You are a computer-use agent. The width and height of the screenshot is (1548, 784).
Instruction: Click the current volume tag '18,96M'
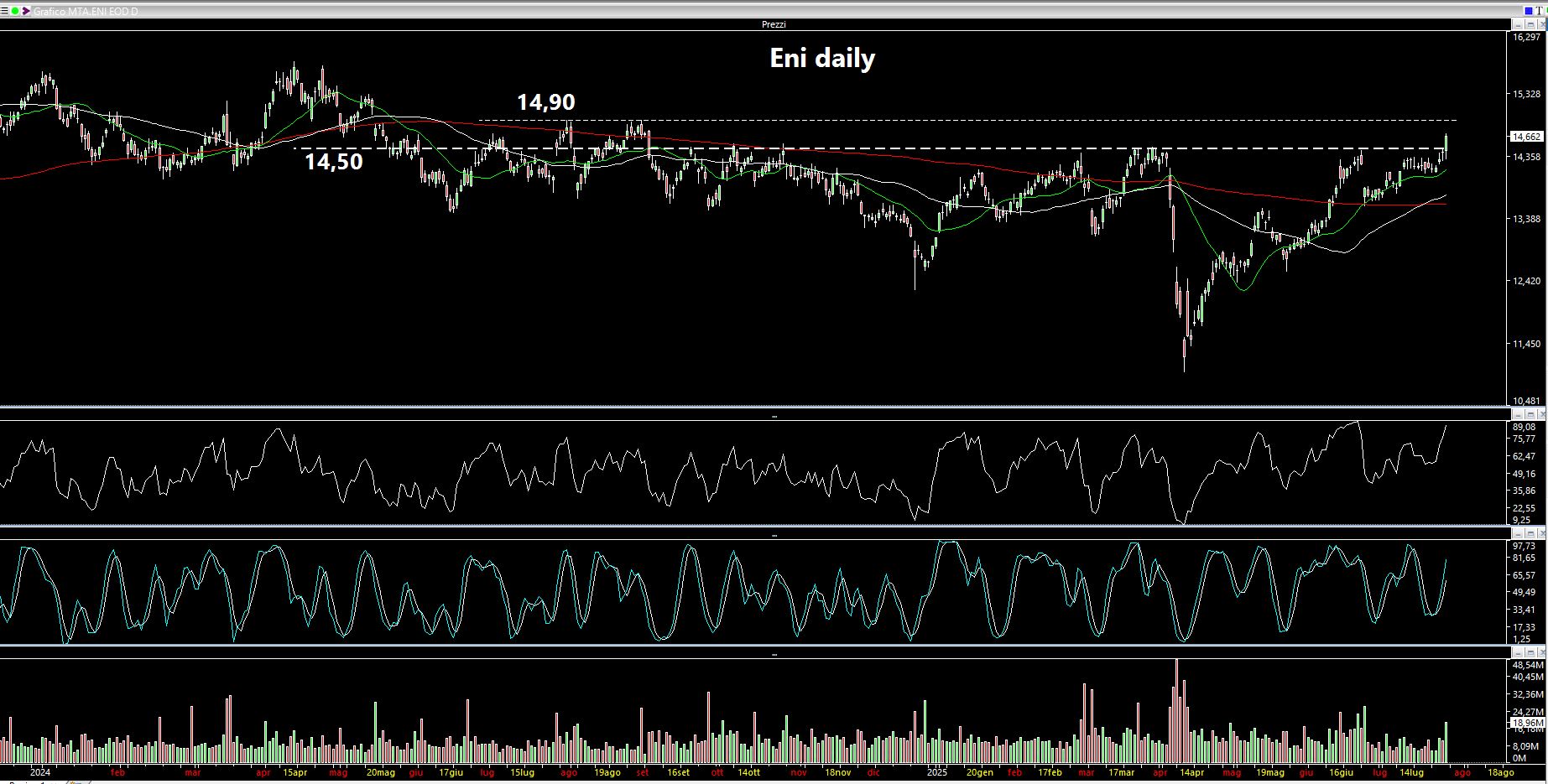click(1526, 722)
